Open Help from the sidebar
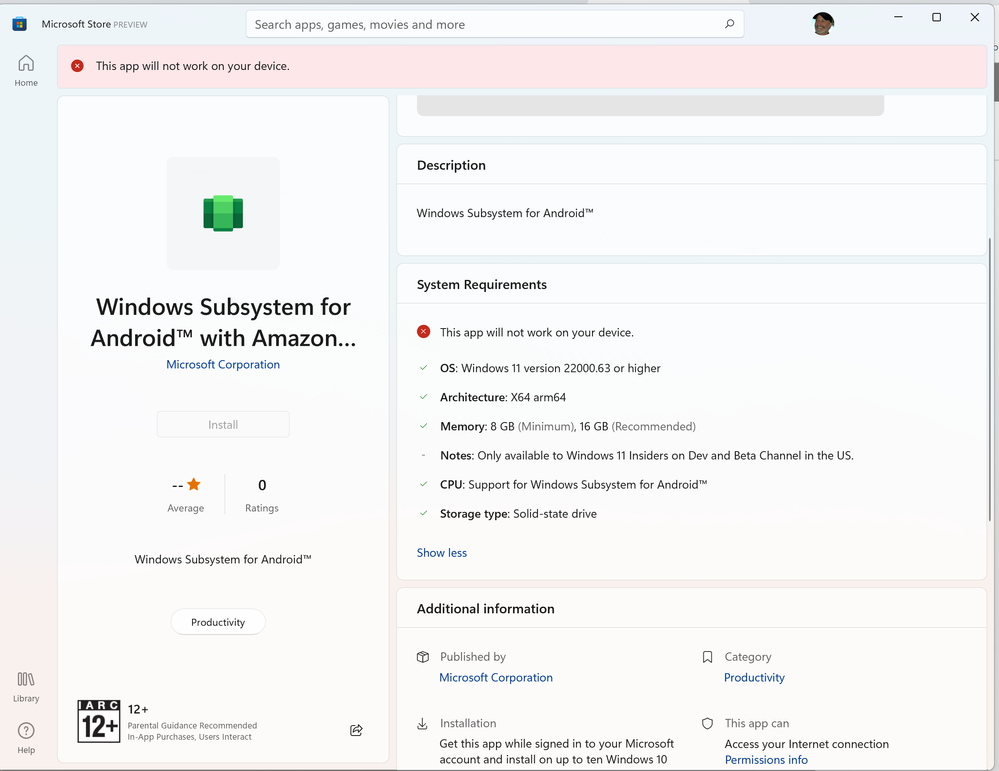Screen dimensions: 999x771 click(25, 737)
